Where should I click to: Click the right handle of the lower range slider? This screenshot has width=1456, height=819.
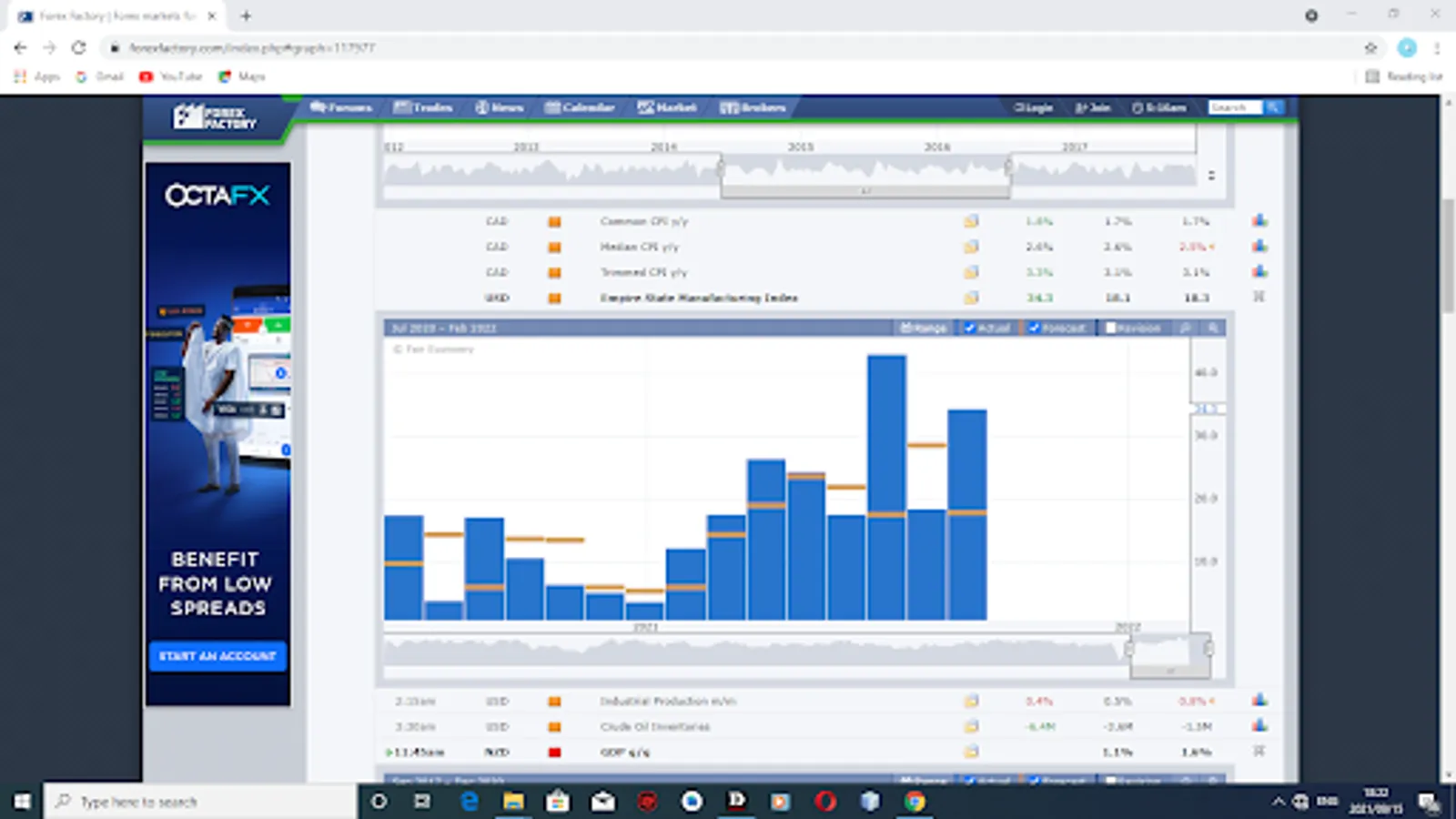tap(1208, 649)
